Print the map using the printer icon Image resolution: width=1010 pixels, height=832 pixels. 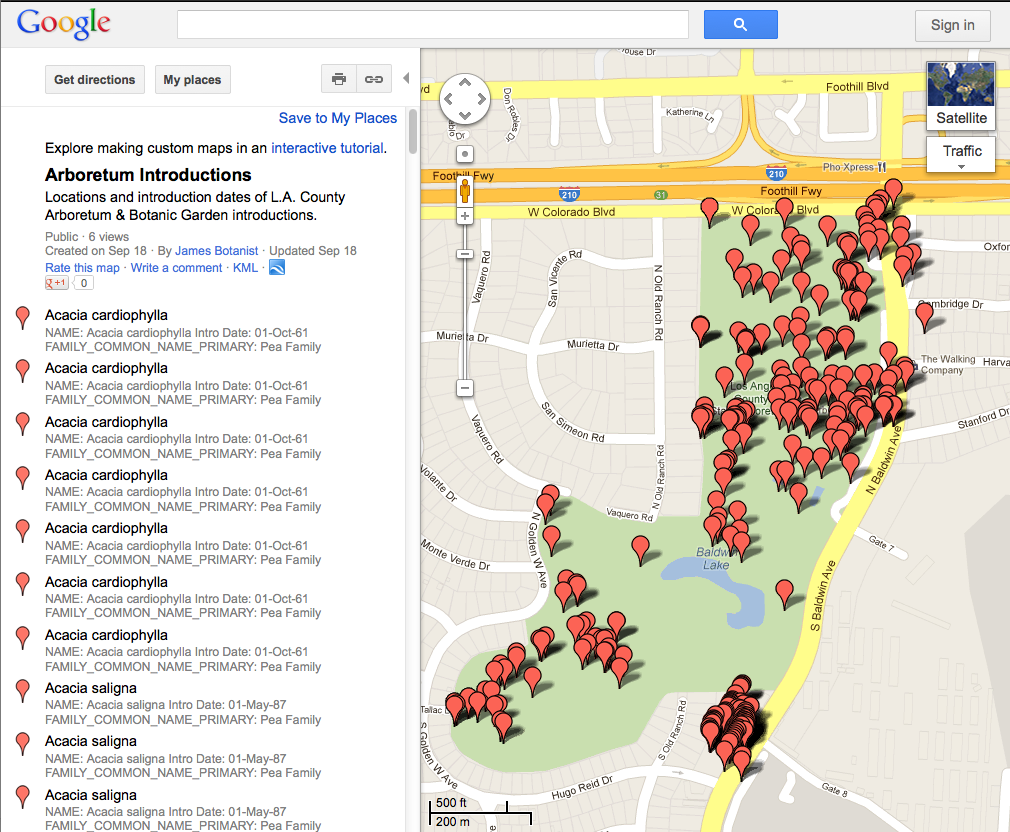pyautogui.click(x=339, y=80)
